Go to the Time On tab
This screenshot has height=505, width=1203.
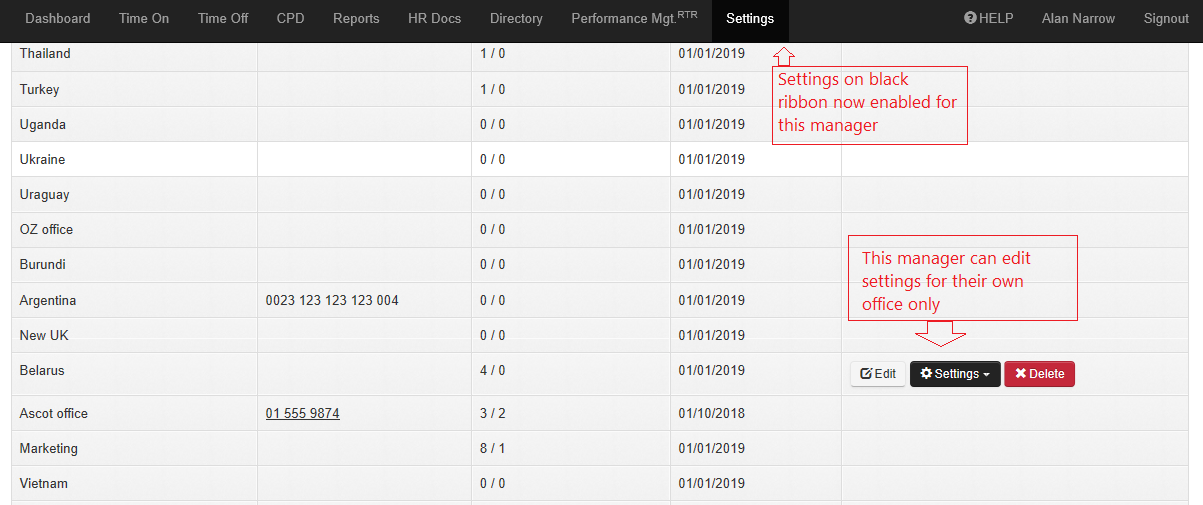pyautogui.click(x=144, y=19)
